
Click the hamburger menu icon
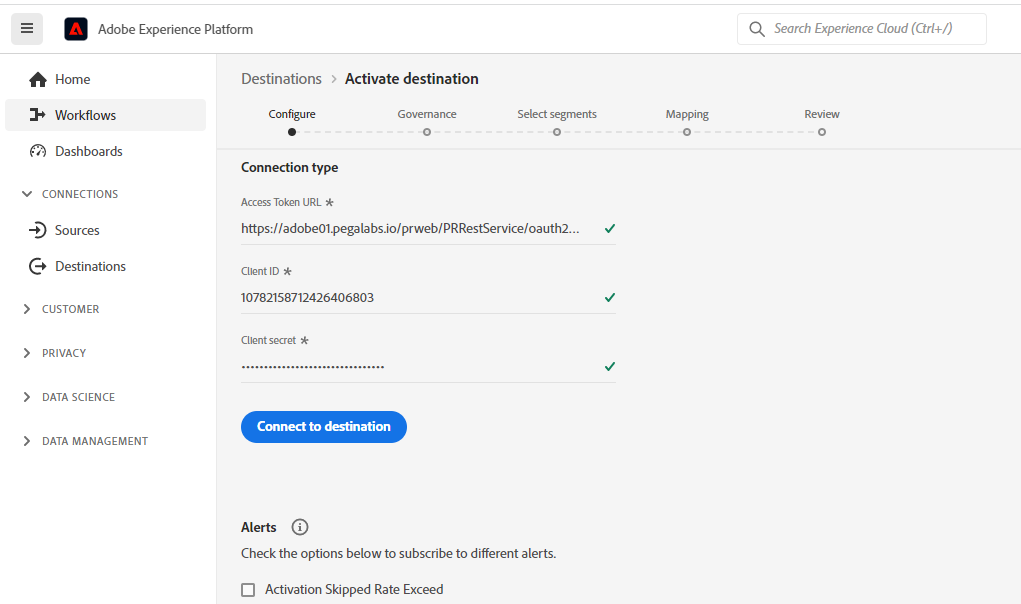[27, 29]
